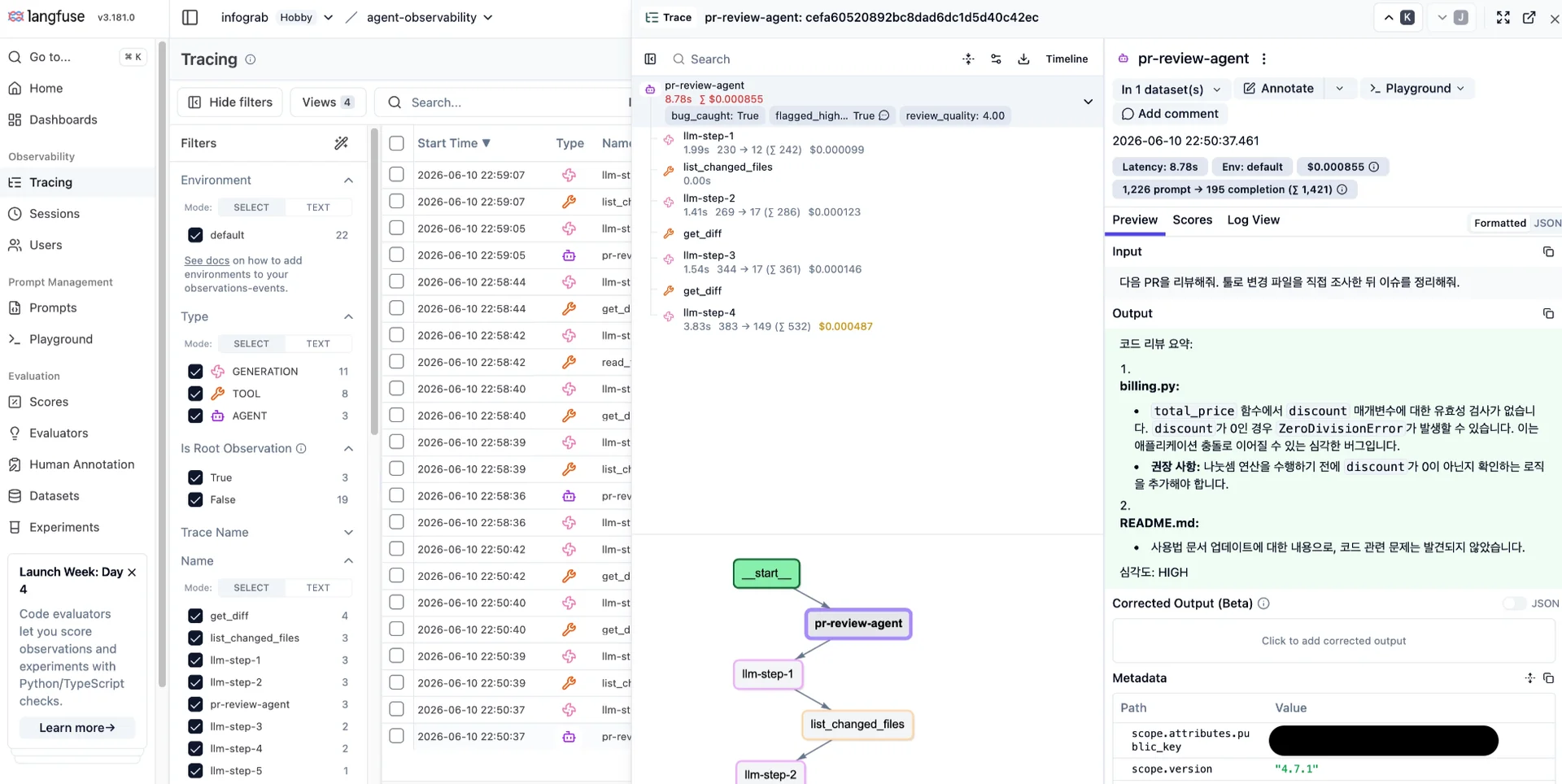Copy the trace Input content
The image size is (1562, 784).
[1548, 252]
